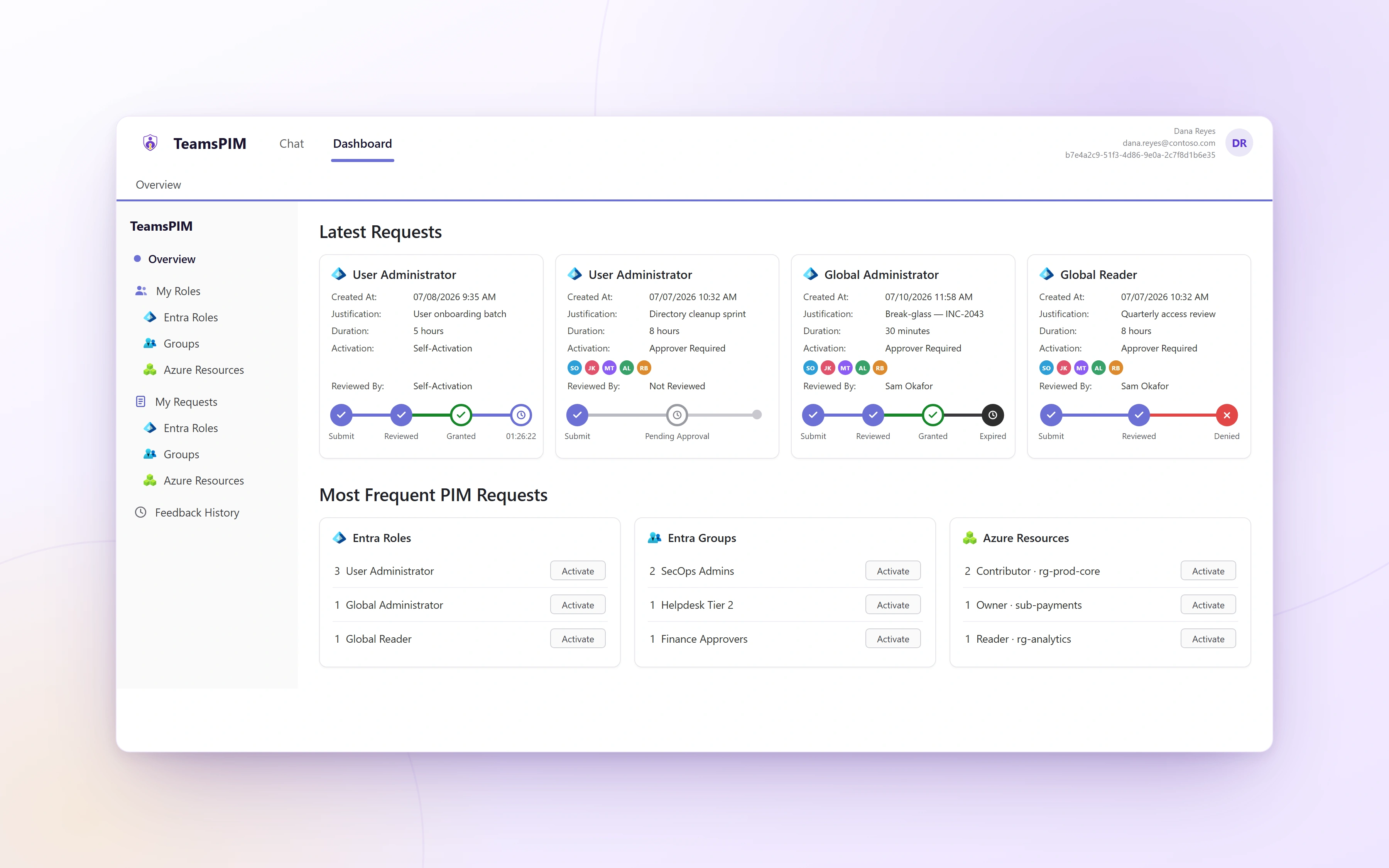This screenshot has height=868, width=1389.
Task: Click the Global Reader card role icon
Action: coord(1046,274)
